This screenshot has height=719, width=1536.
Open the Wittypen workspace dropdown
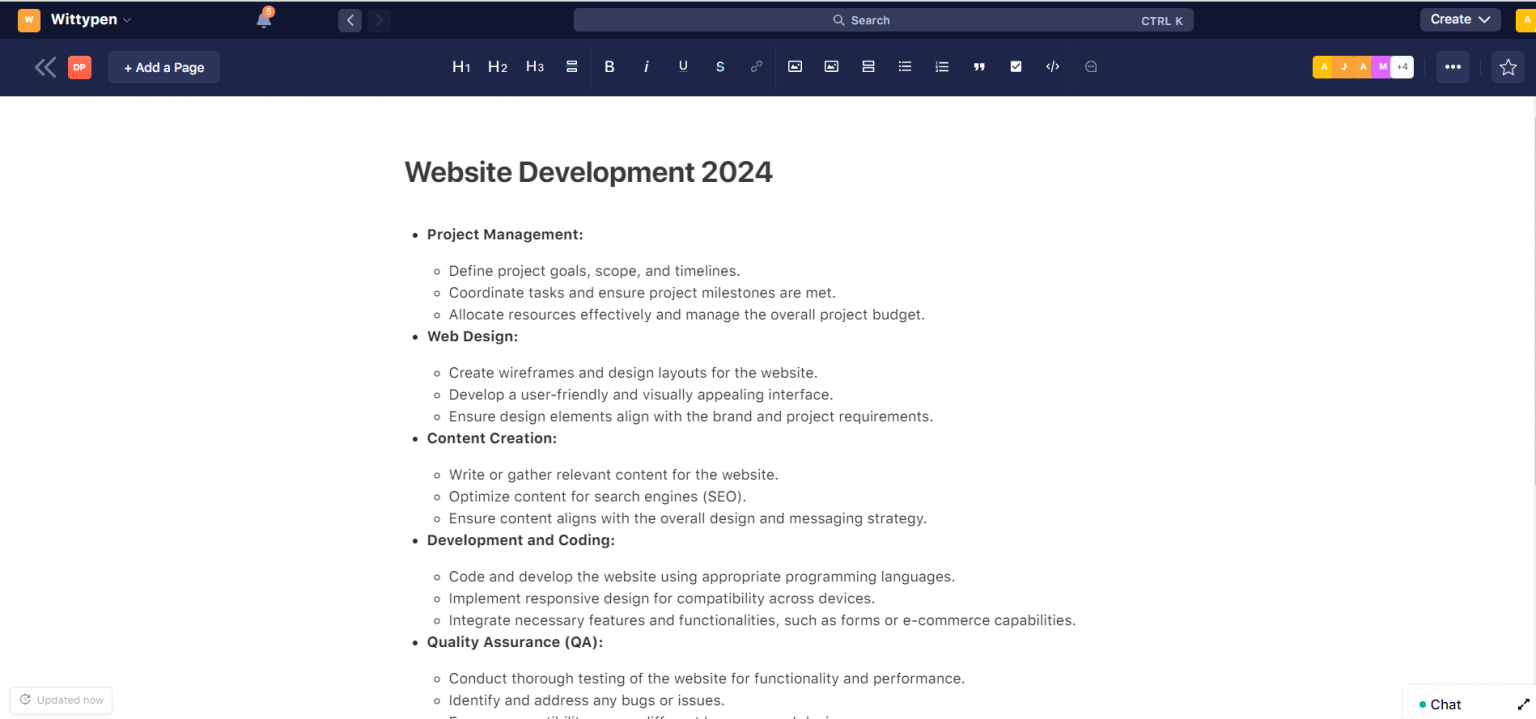[x=90, y=20]
